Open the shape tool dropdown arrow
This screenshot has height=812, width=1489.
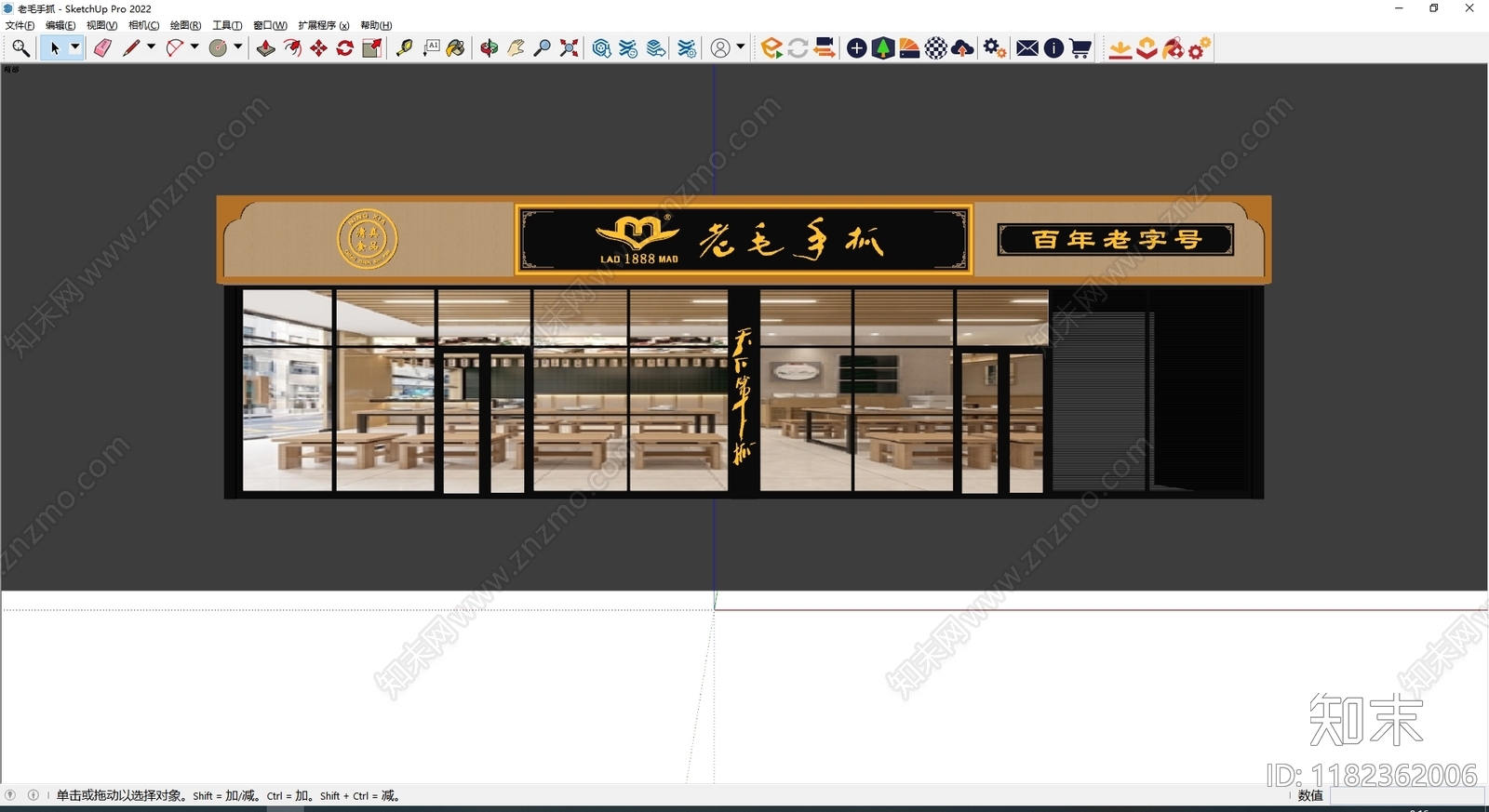(238, 47)
